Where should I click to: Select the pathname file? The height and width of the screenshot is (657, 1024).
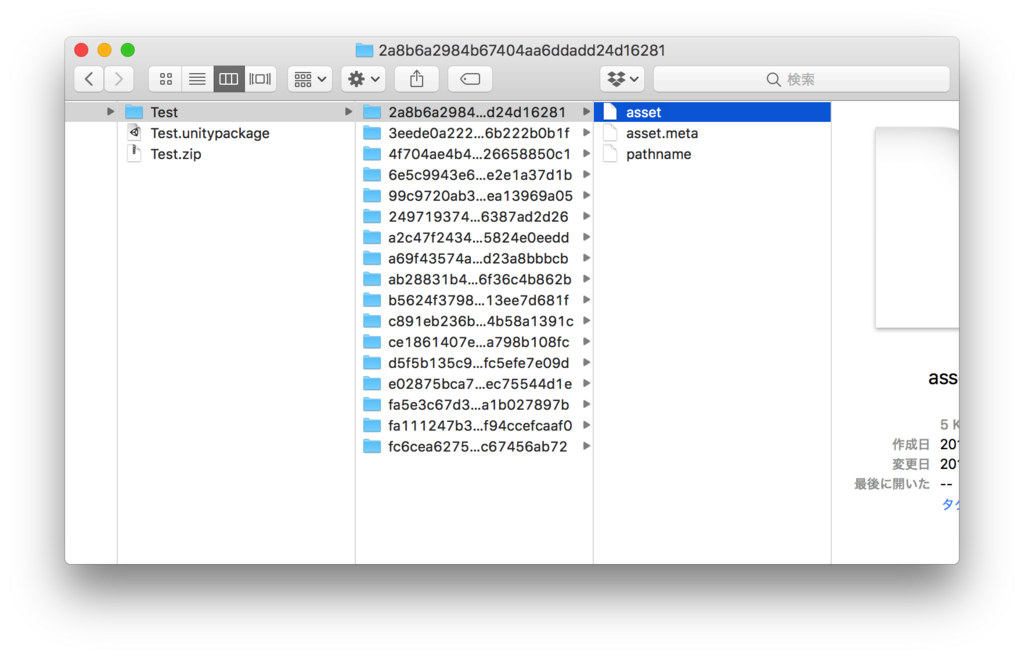coord(712,154)
